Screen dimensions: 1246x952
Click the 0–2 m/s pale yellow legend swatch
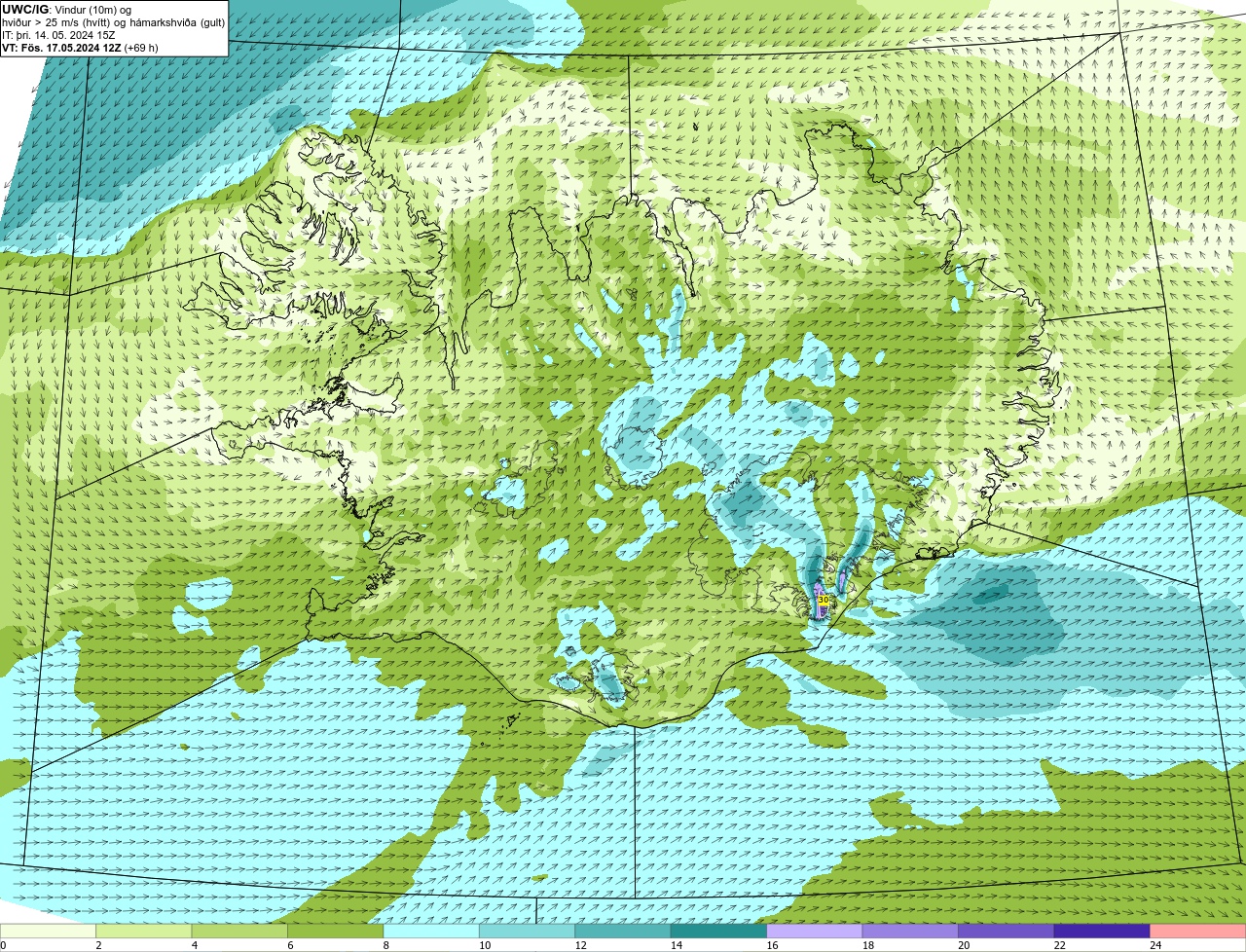click(x=49, y=932)
